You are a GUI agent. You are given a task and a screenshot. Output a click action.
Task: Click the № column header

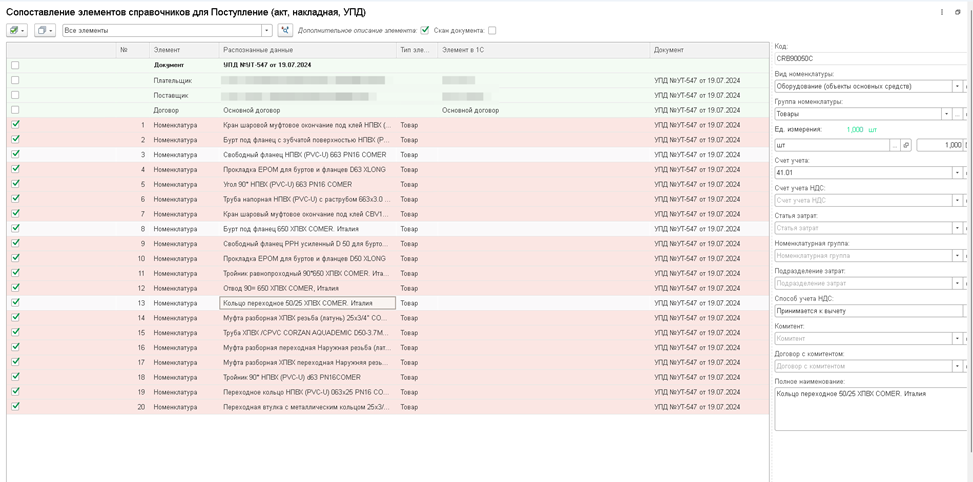(132, 50)
